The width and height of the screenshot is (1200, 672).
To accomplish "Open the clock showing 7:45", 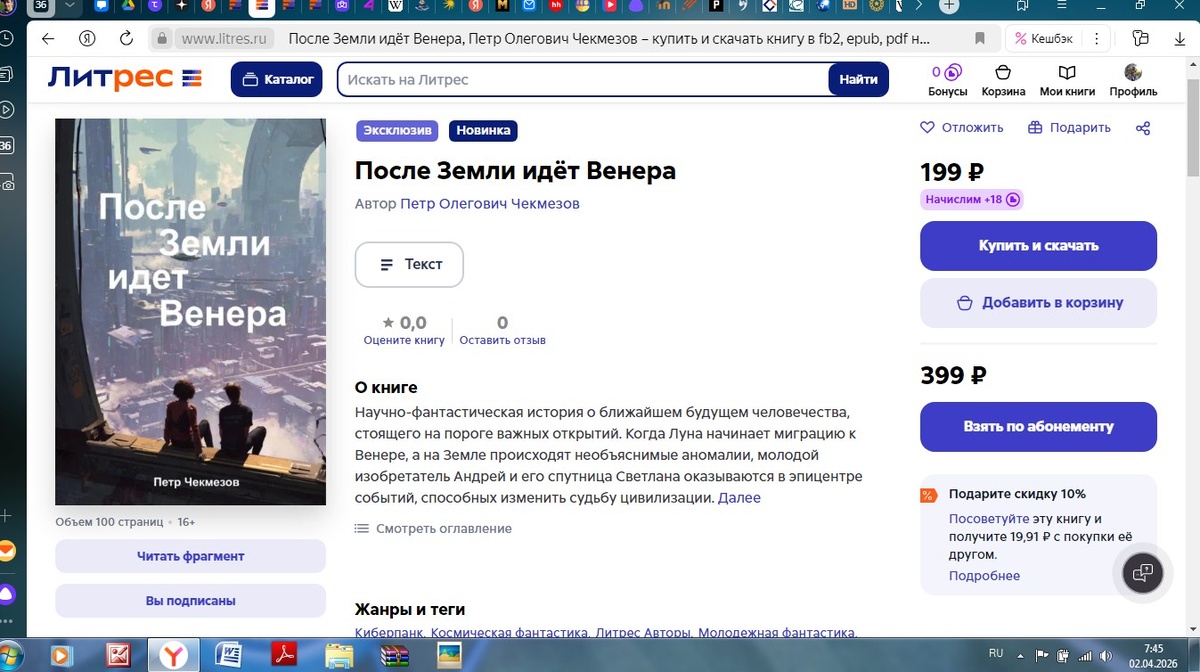I will click(1154, 655).
